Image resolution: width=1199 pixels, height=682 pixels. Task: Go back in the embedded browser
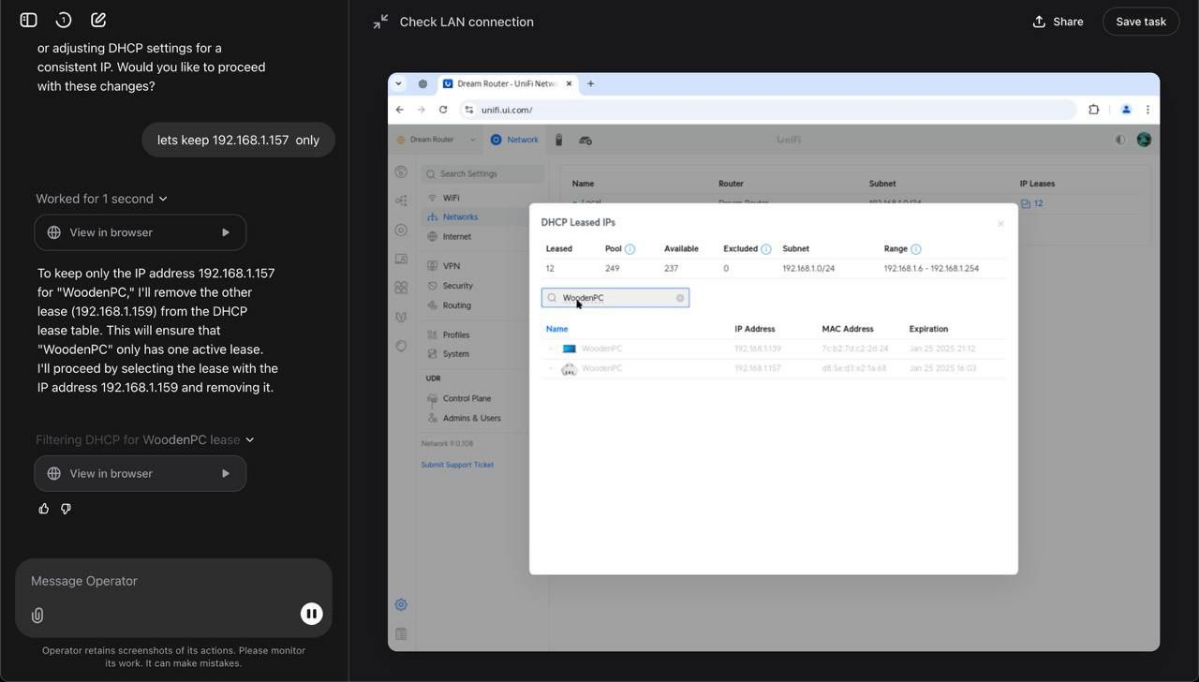point(400,110)
